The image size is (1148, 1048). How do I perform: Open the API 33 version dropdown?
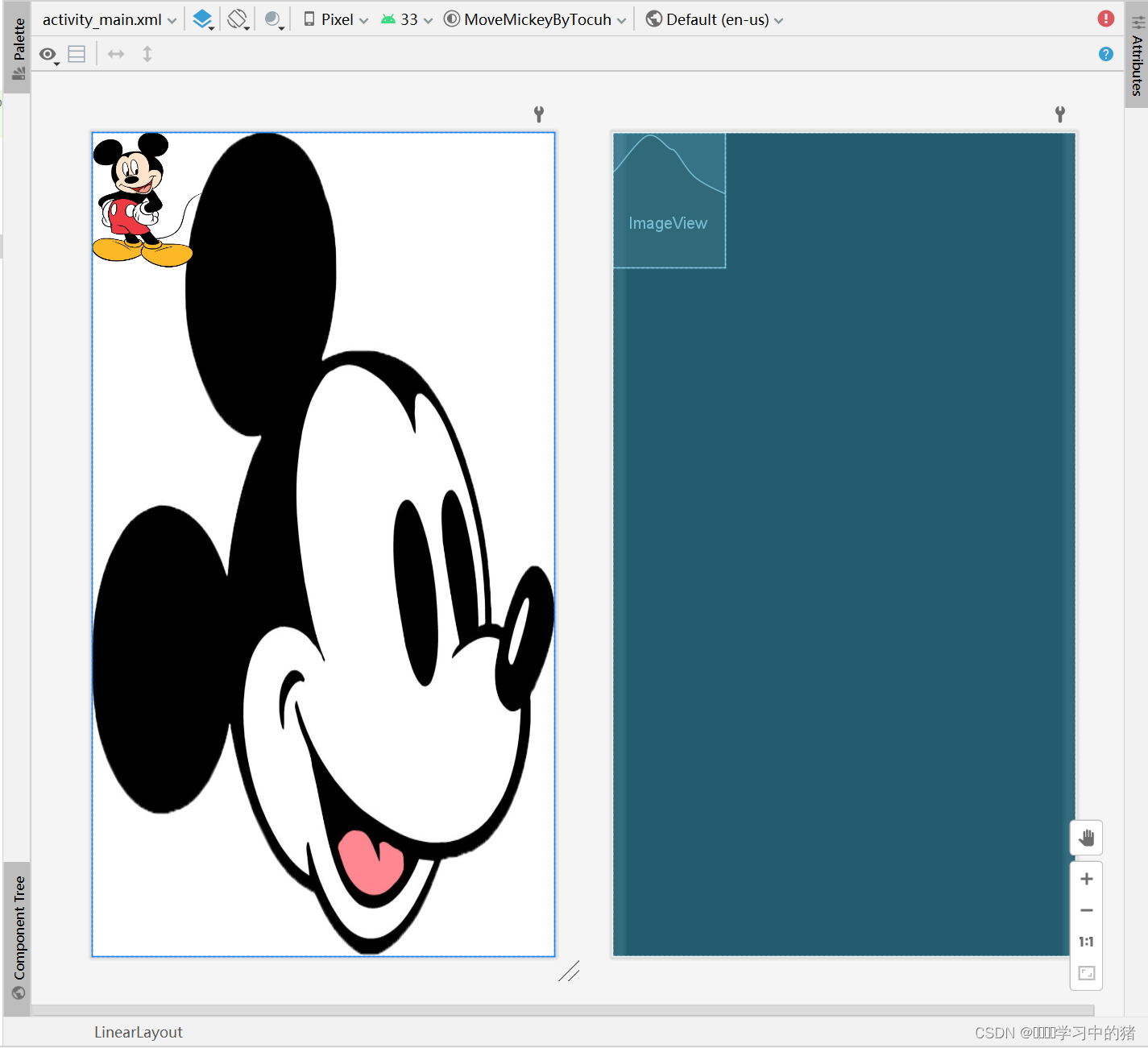click(x=407, y=19)
